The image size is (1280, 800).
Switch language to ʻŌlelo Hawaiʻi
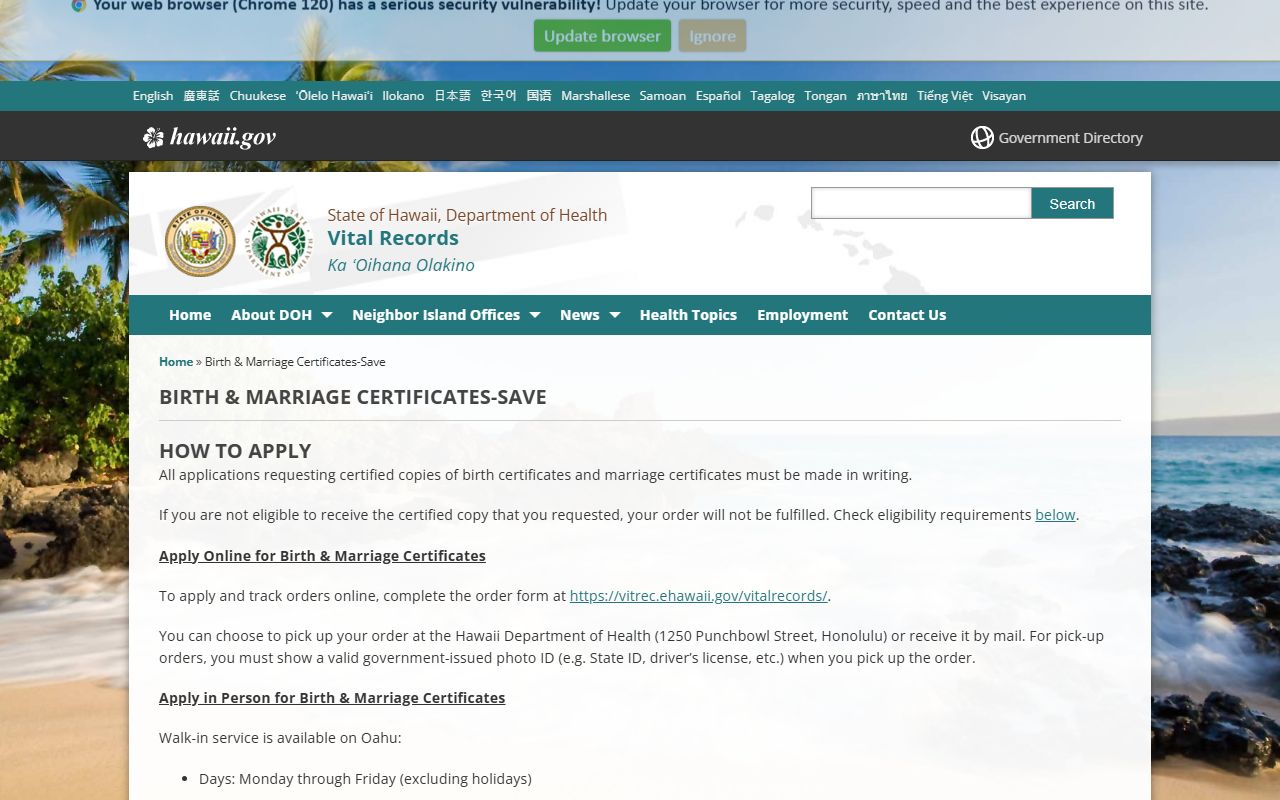334,96
